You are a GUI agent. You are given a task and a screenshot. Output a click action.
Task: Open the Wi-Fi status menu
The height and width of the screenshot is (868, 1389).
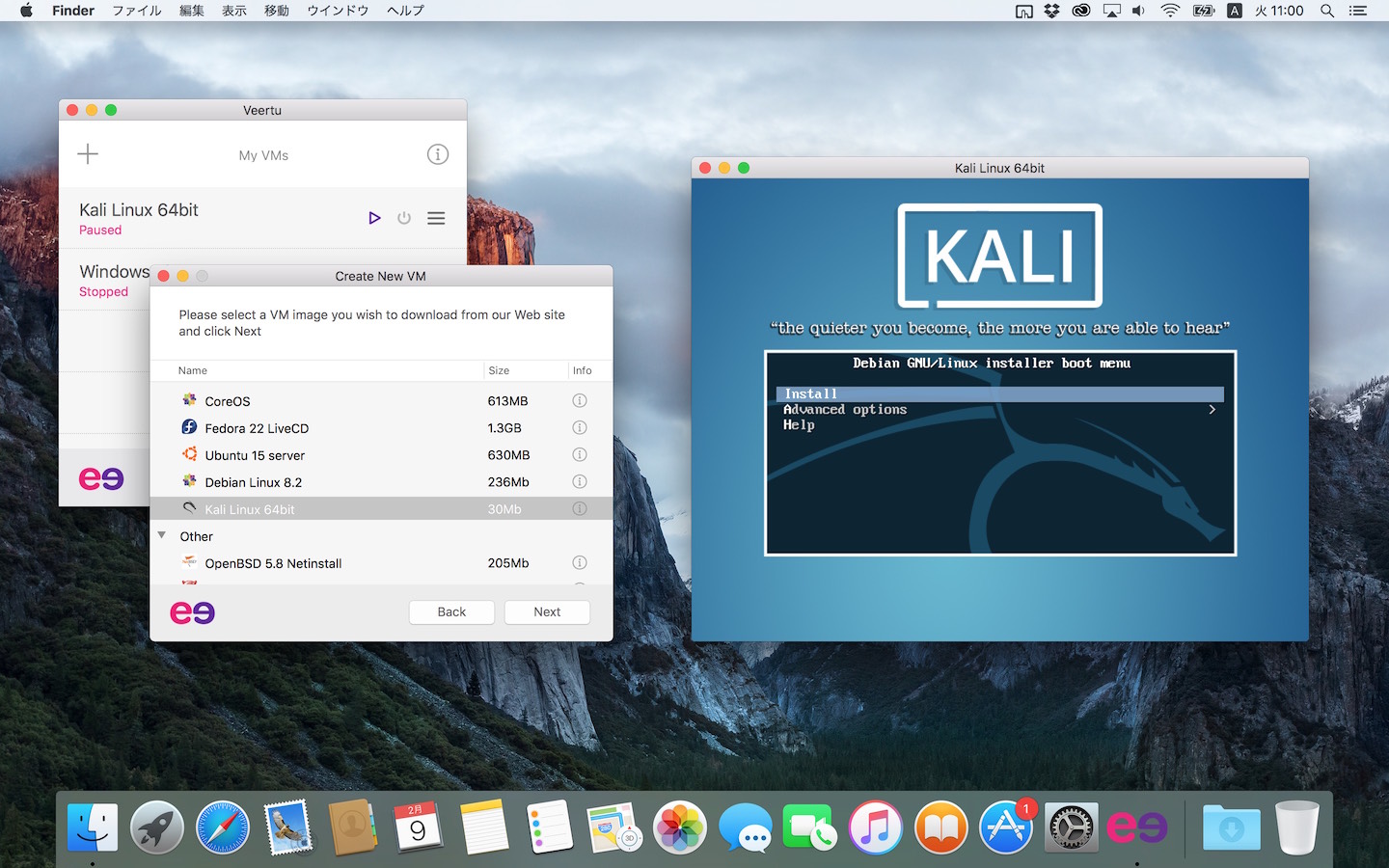(x=1170, y=11)
